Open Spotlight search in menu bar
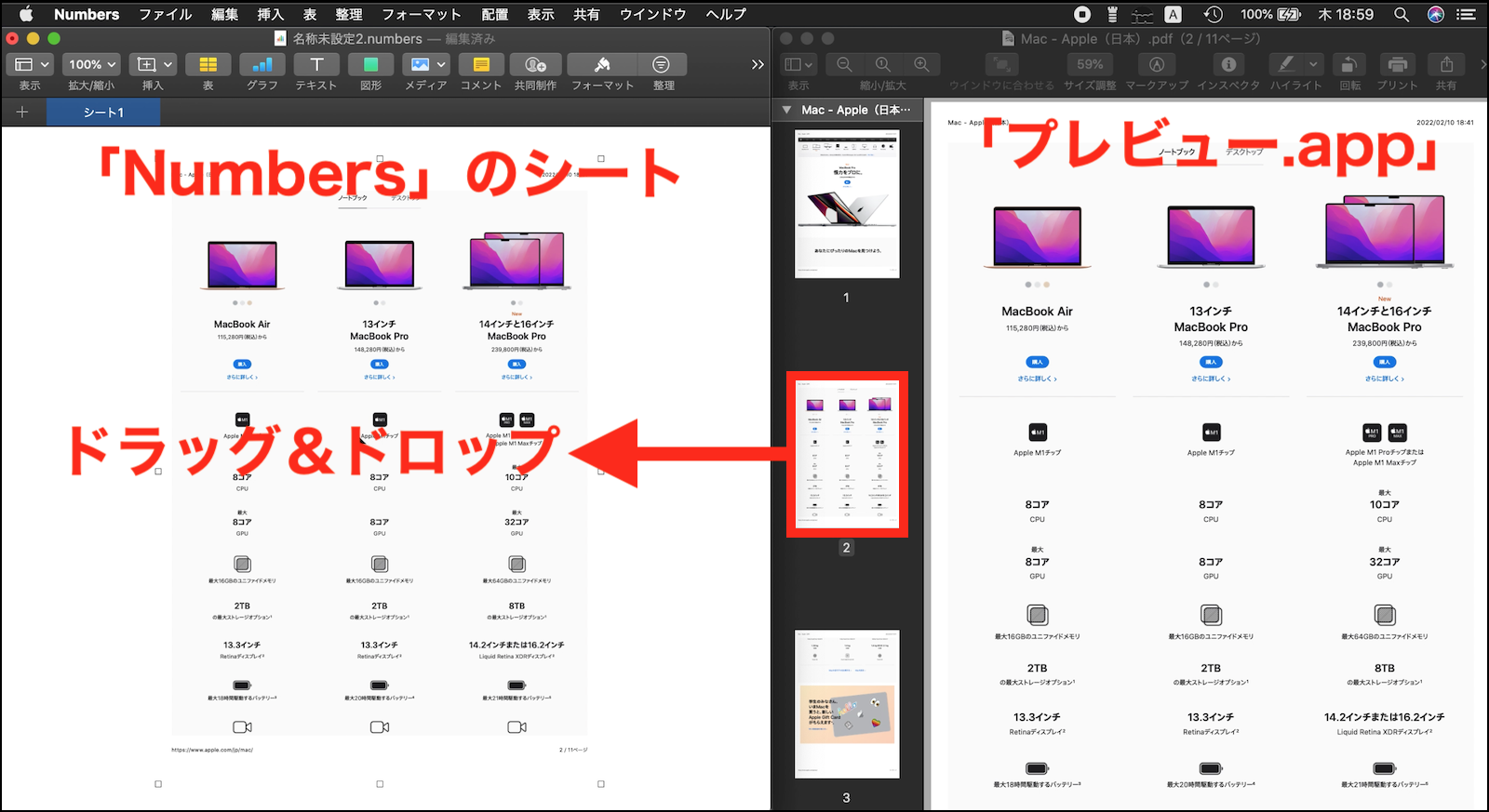 pyautogui.click(x=1401, y=14)
